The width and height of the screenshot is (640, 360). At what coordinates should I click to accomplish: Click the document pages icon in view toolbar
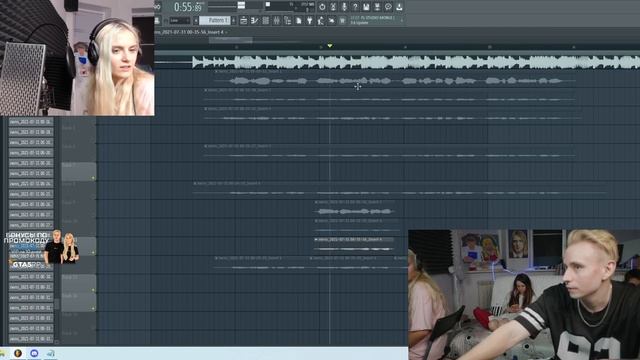click(299, 20)
